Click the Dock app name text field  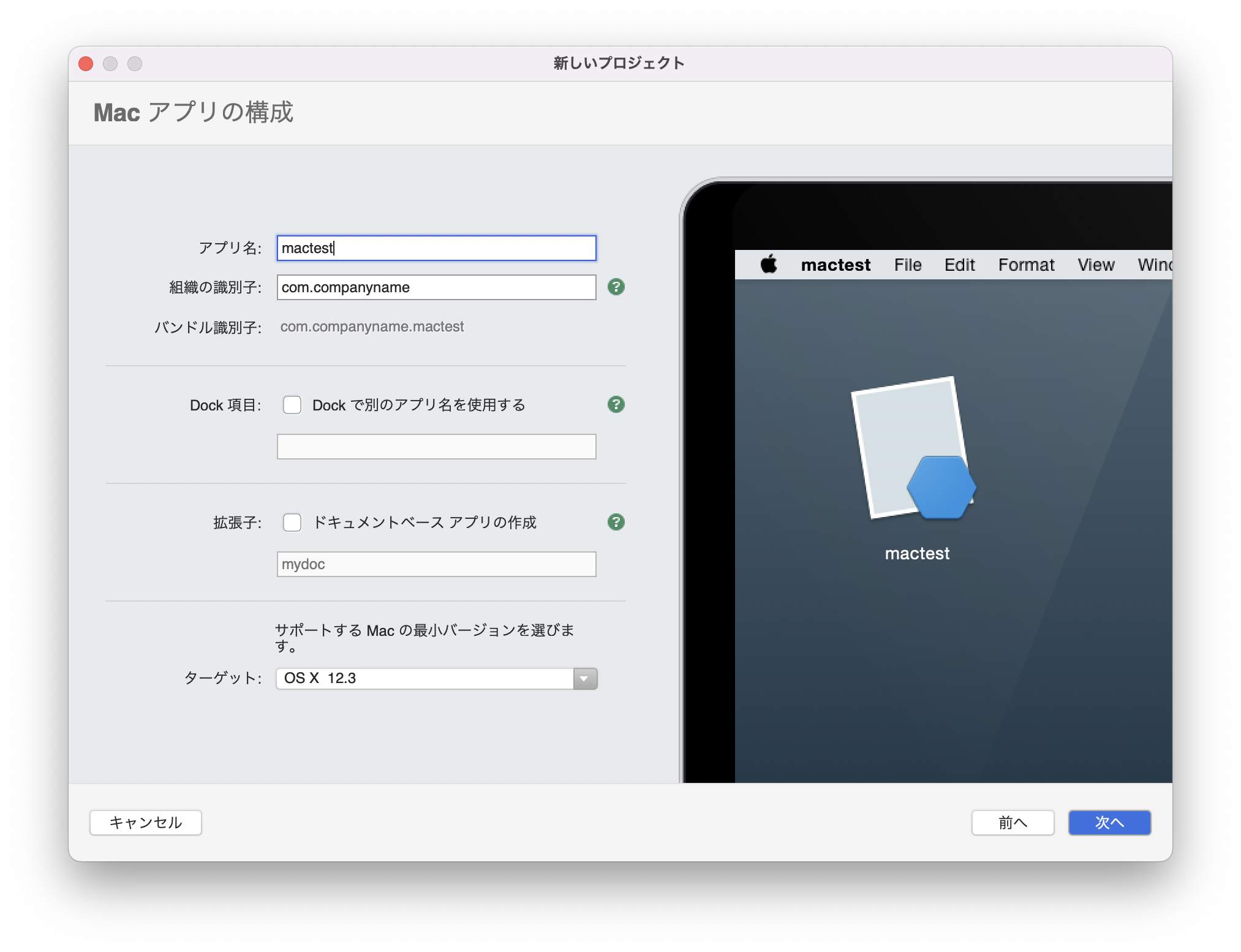(437, 447)
